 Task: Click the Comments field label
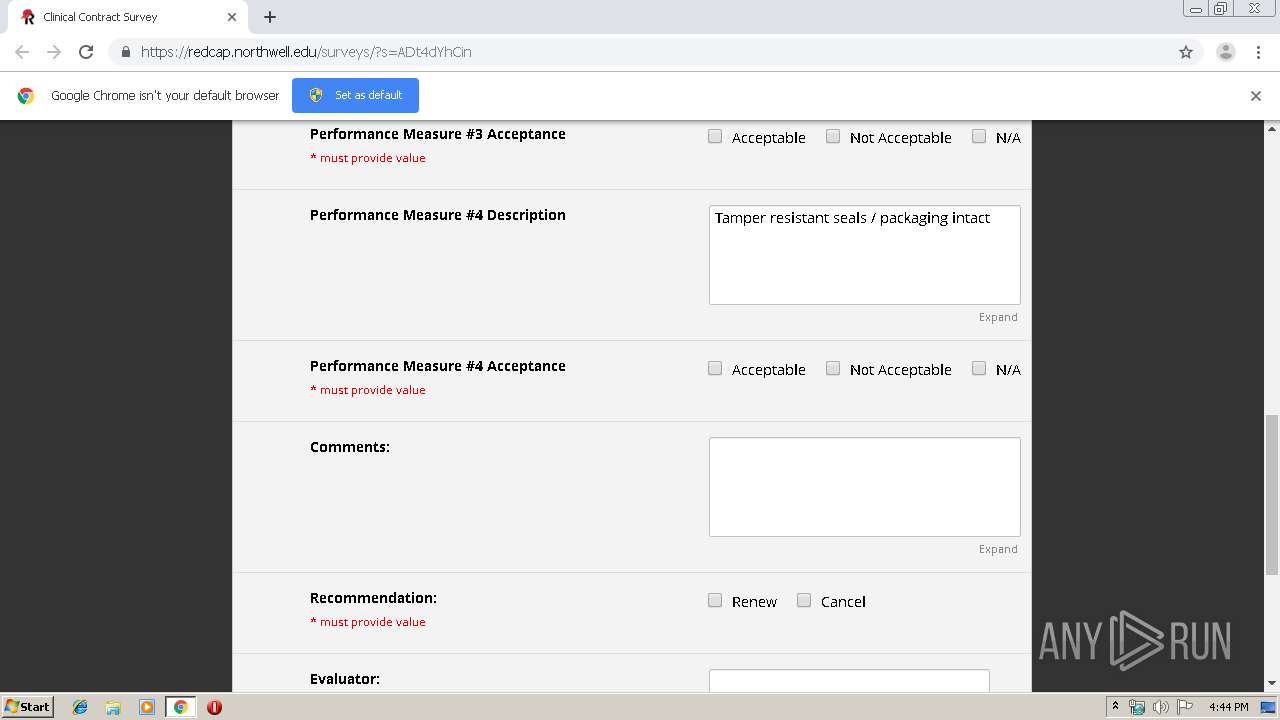click(x=350, y=447)
